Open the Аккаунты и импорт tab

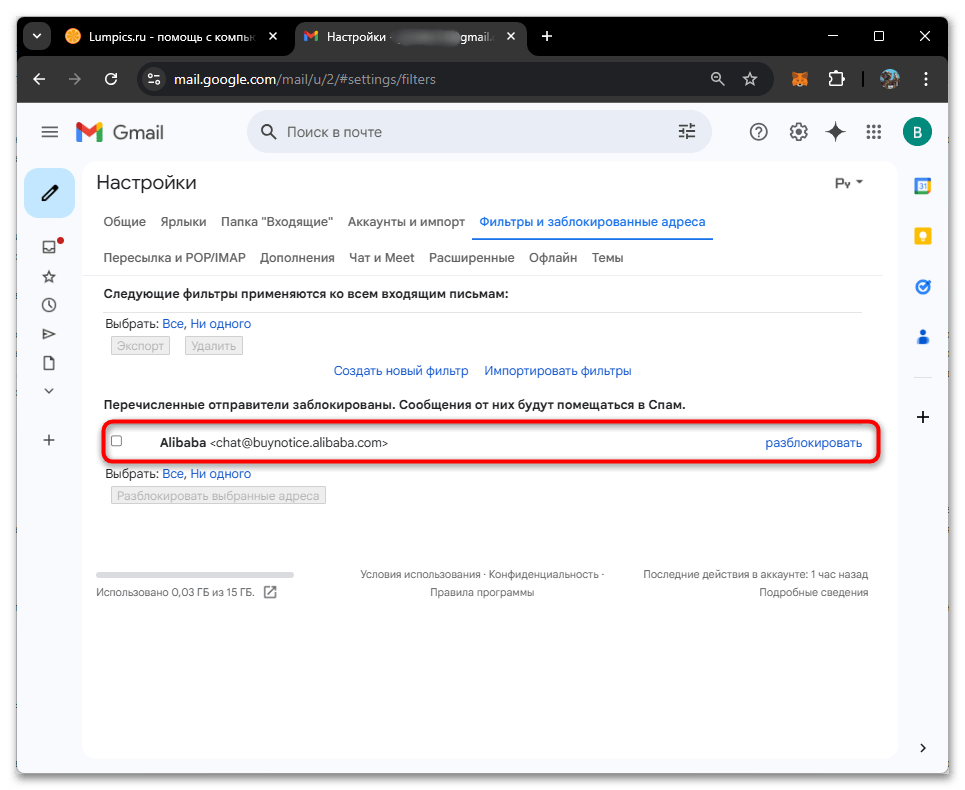coord(406,221)
